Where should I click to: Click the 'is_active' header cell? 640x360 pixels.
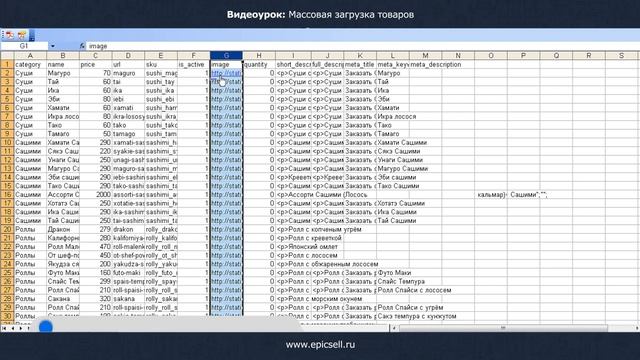[193, 64]
